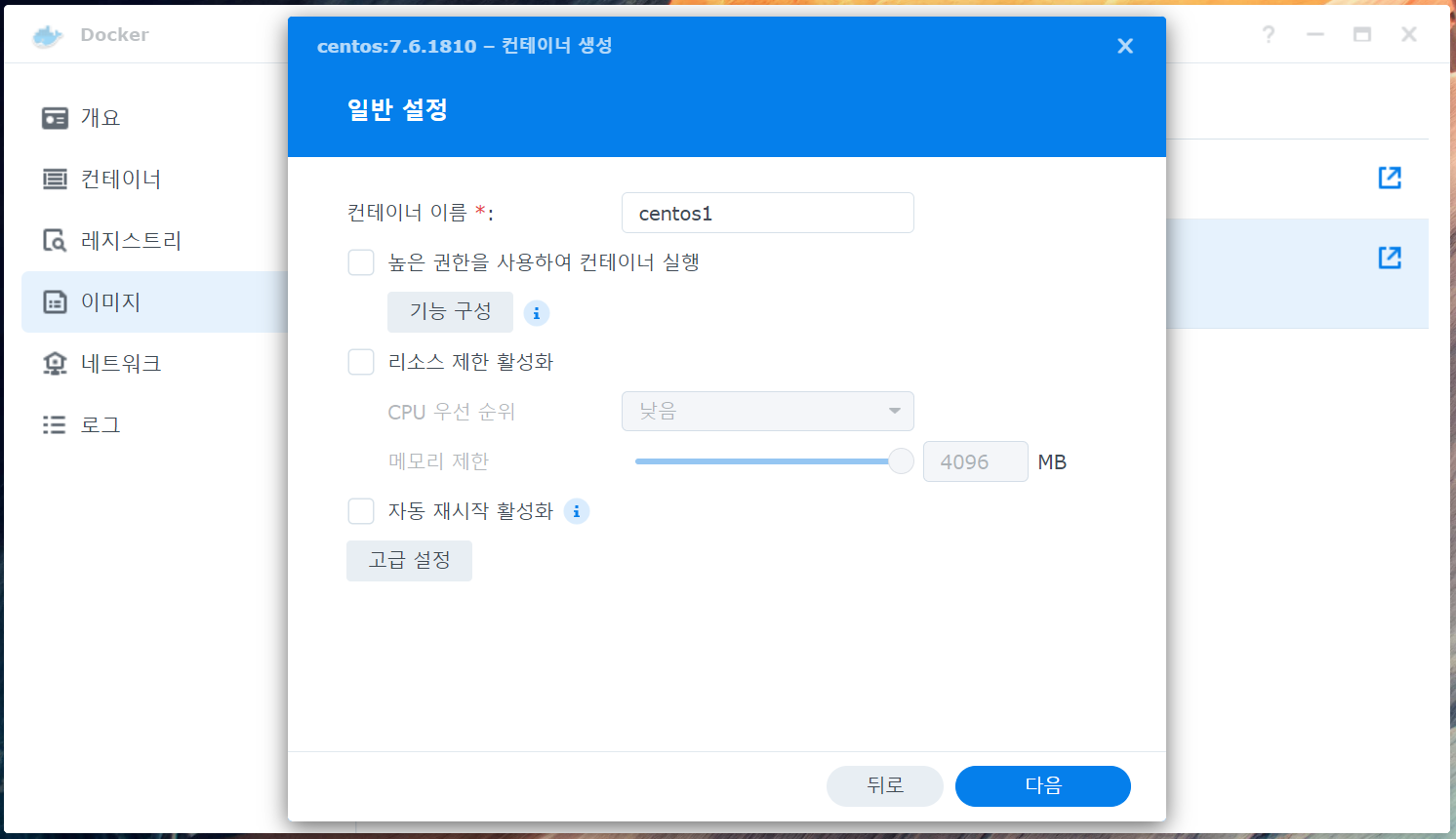Viewport: 1456px width, 839px height.
Task: Click the 컨테이너 이름 label text
Action: coord(421,213)
